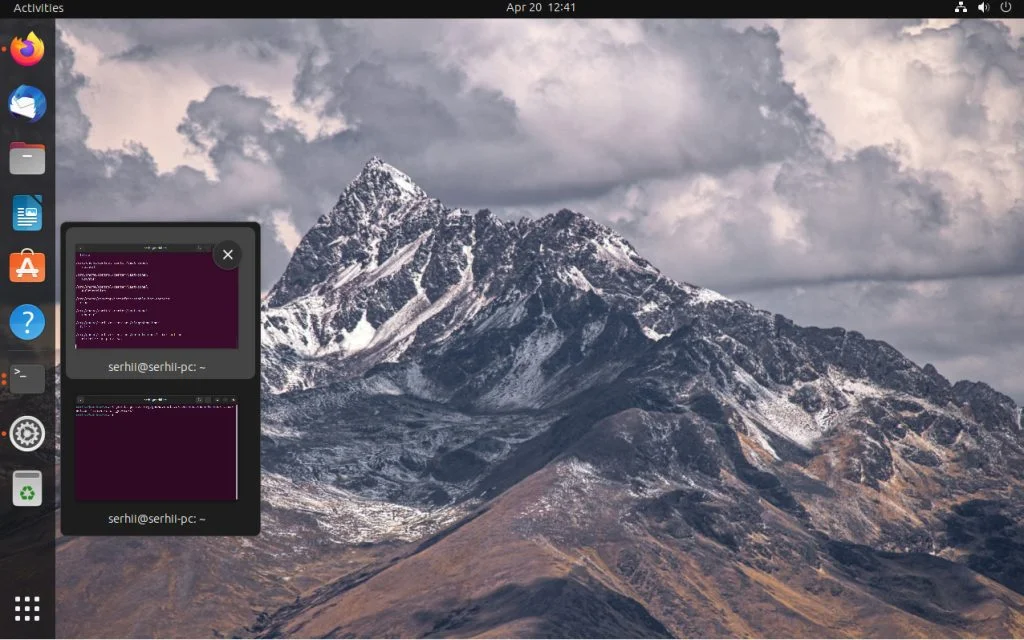Screen dimensions: 1024x640
Task: Close the top terminal window preview
Action: tap(227, 254)
